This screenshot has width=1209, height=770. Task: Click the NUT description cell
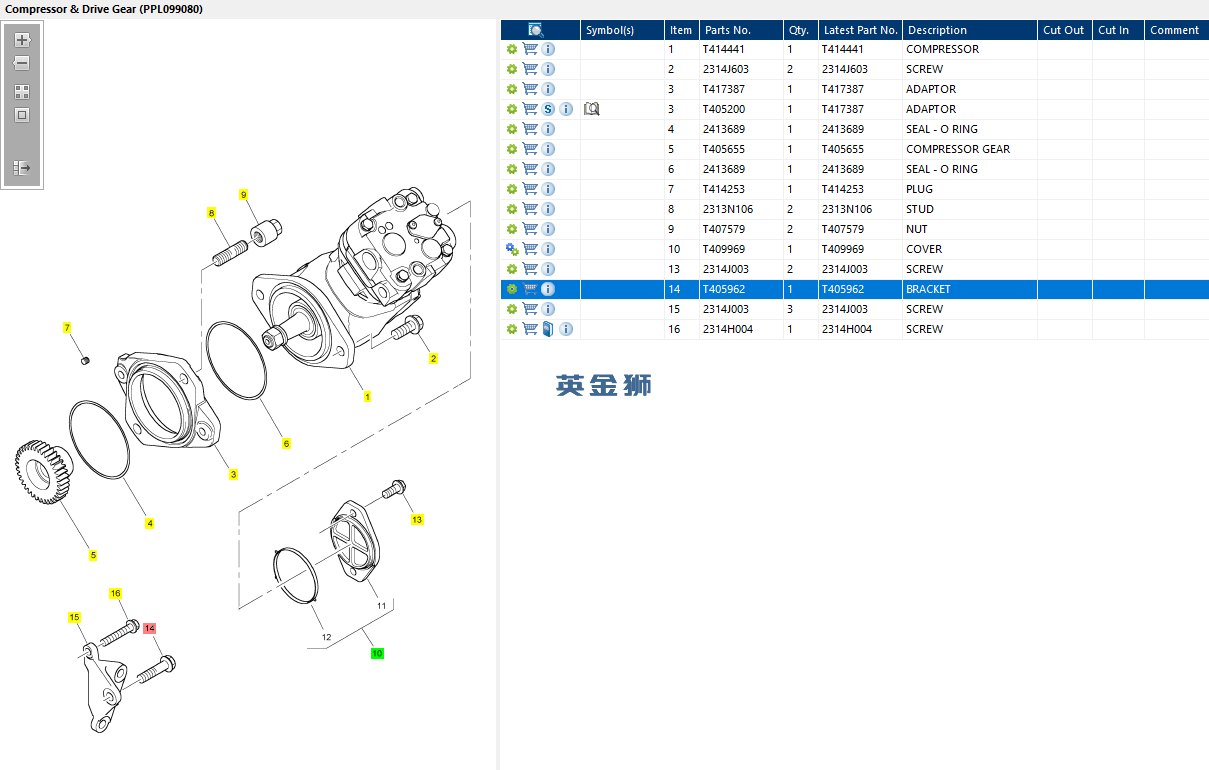point(970,229)
